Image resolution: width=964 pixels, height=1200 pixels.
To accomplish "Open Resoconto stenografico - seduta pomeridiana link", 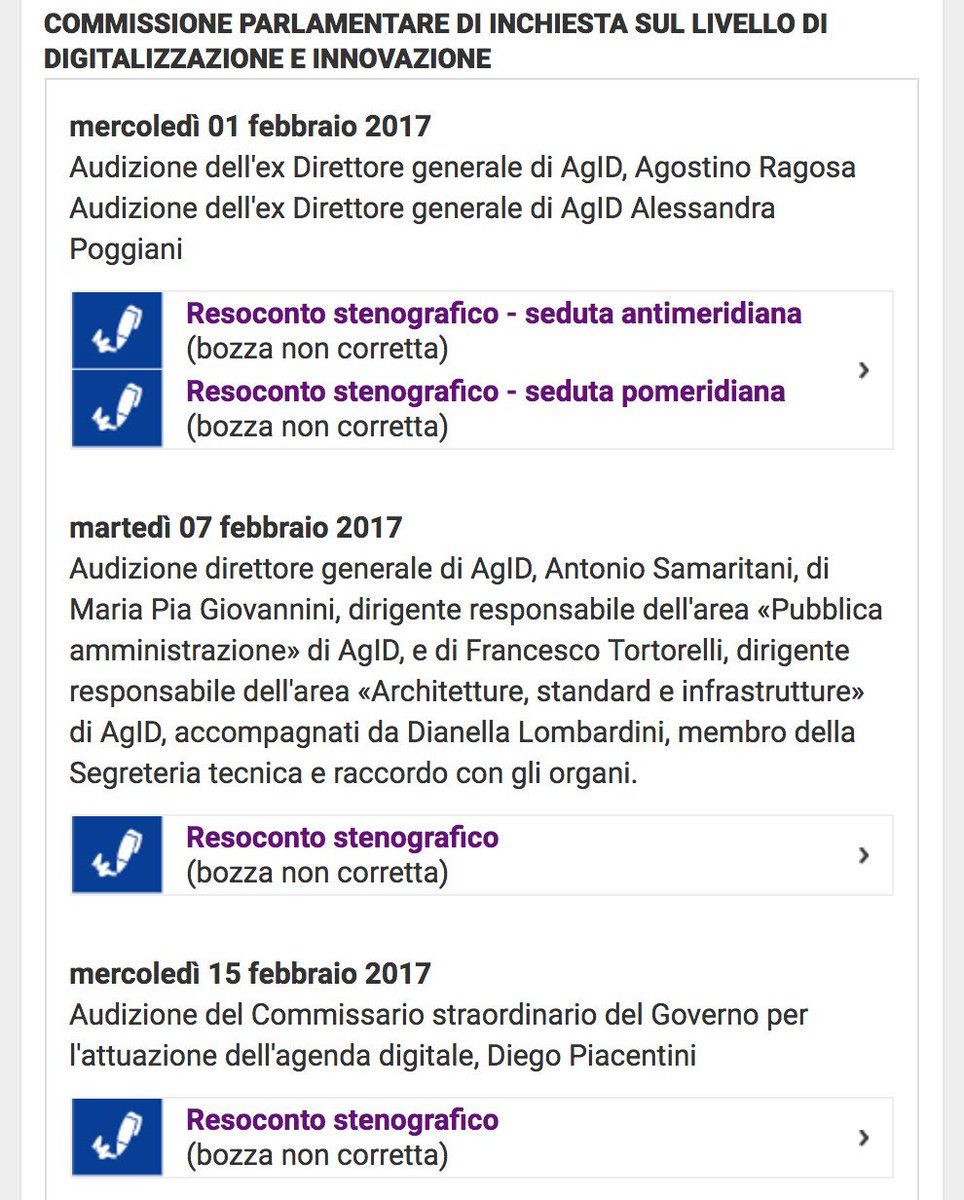I will [x=486, y=391].
